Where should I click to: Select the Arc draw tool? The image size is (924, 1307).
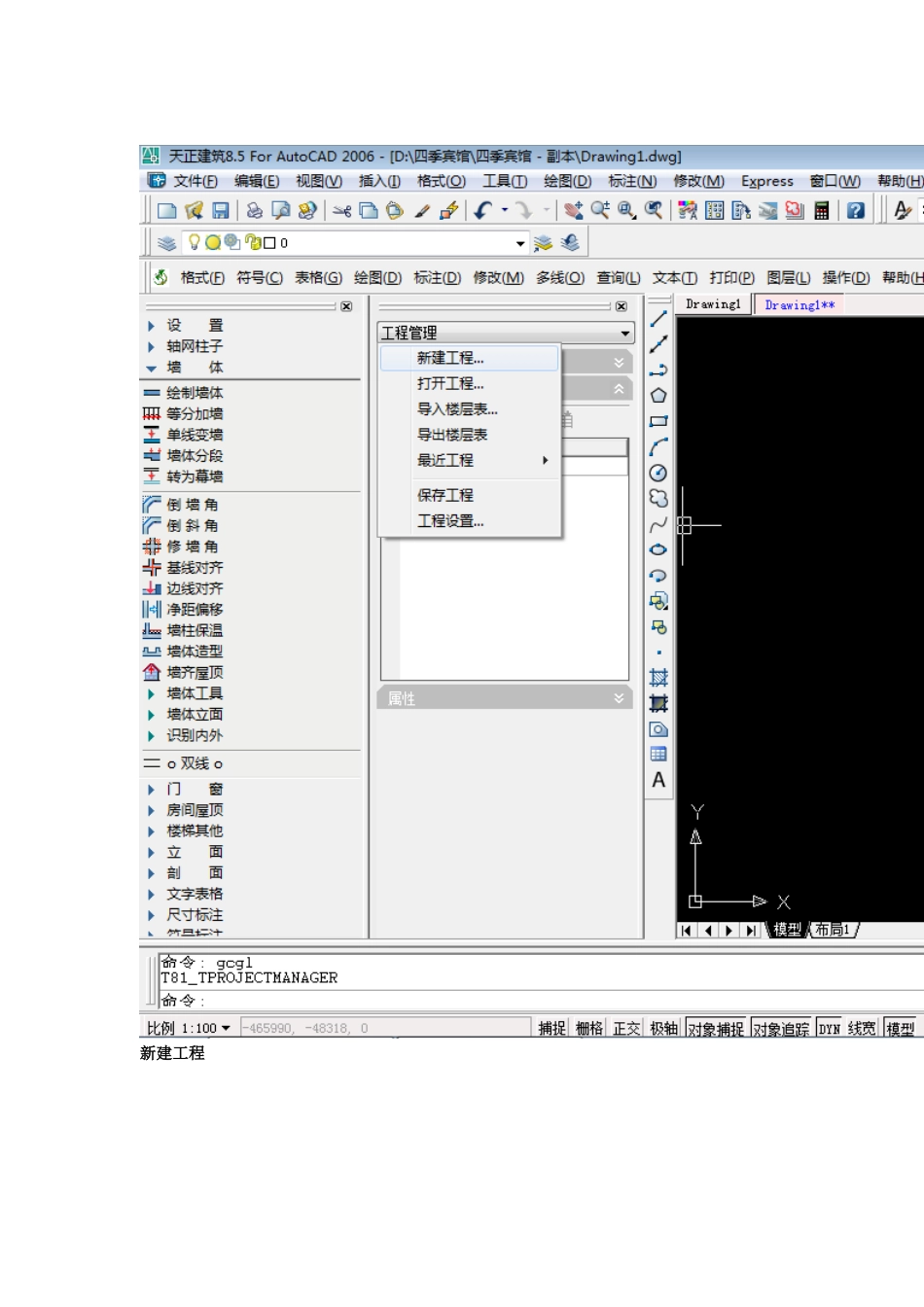658,447
